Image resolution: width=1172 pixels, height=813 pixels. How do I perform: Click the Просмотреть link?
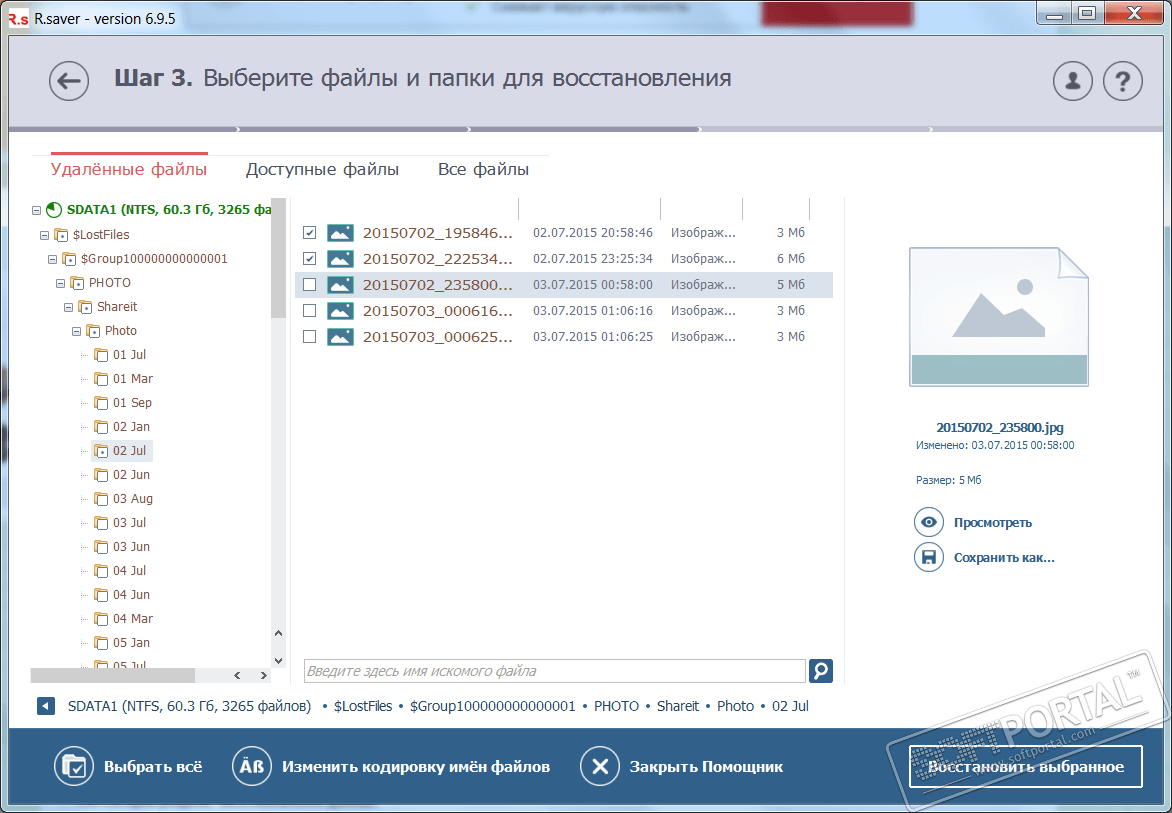(993, 522)
